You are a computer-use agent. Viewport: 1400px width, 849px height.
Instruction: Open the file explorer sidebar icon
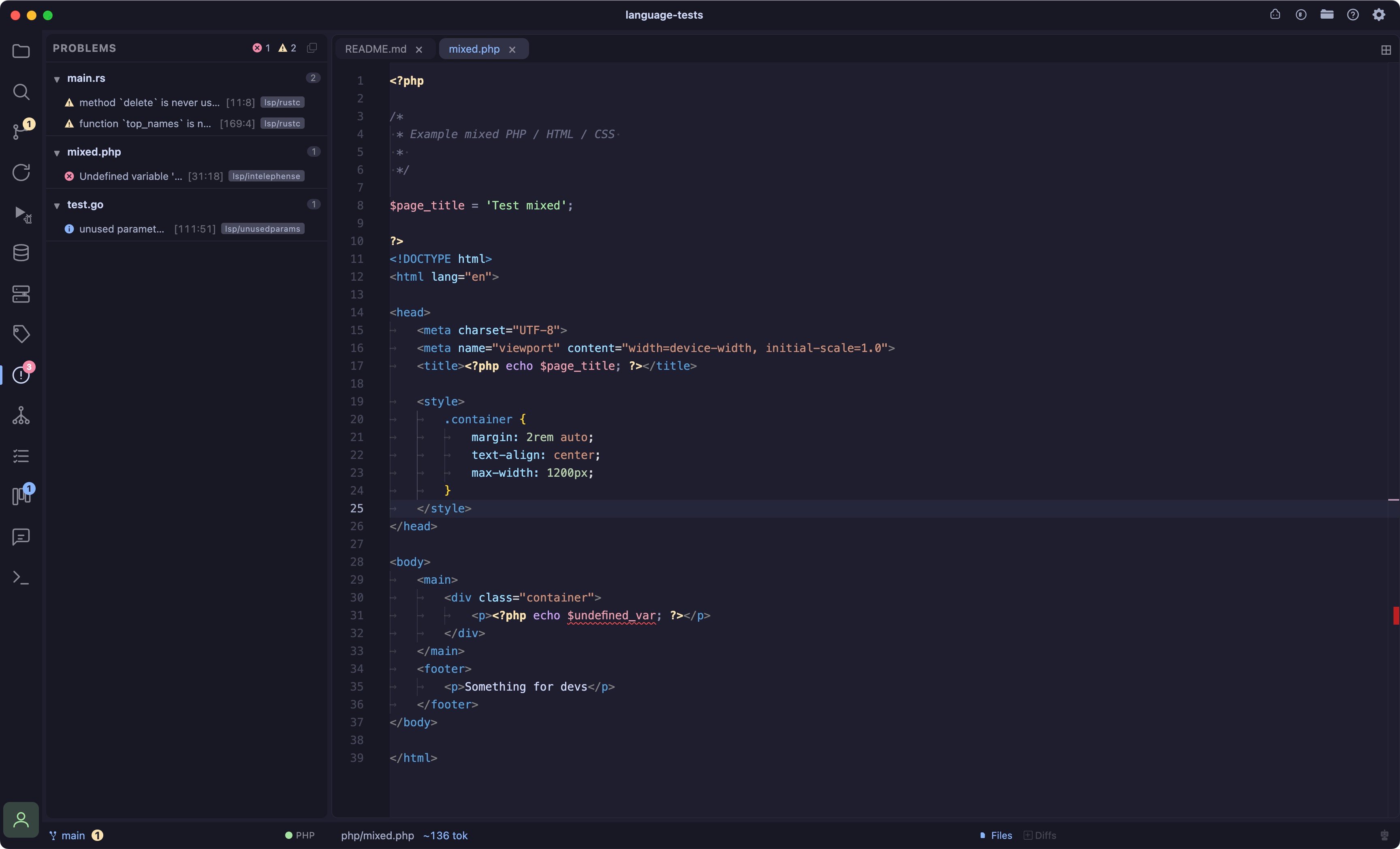click(x=21, y=51)
